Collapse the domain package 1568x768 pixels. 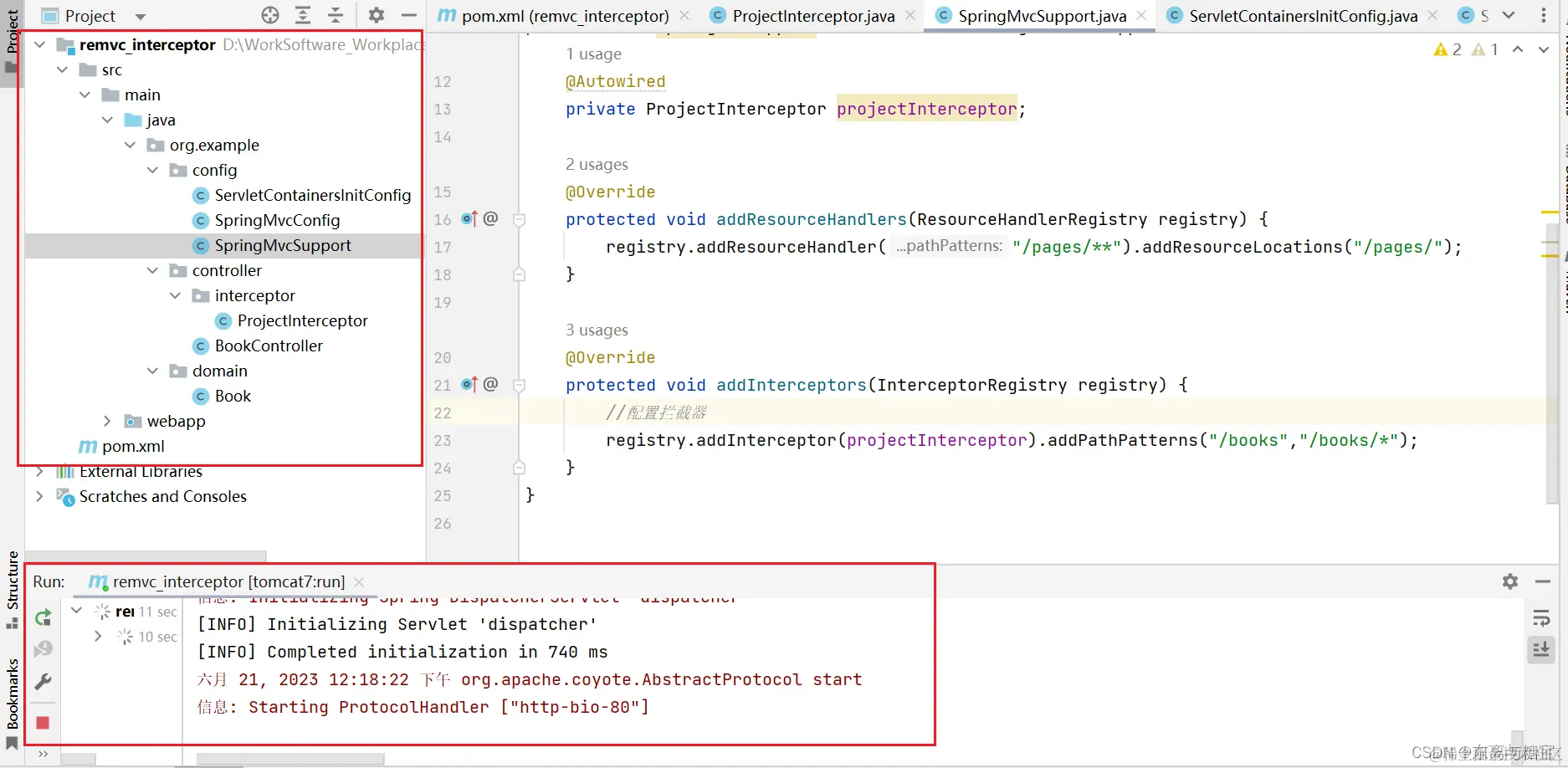[x=152, y=371]
